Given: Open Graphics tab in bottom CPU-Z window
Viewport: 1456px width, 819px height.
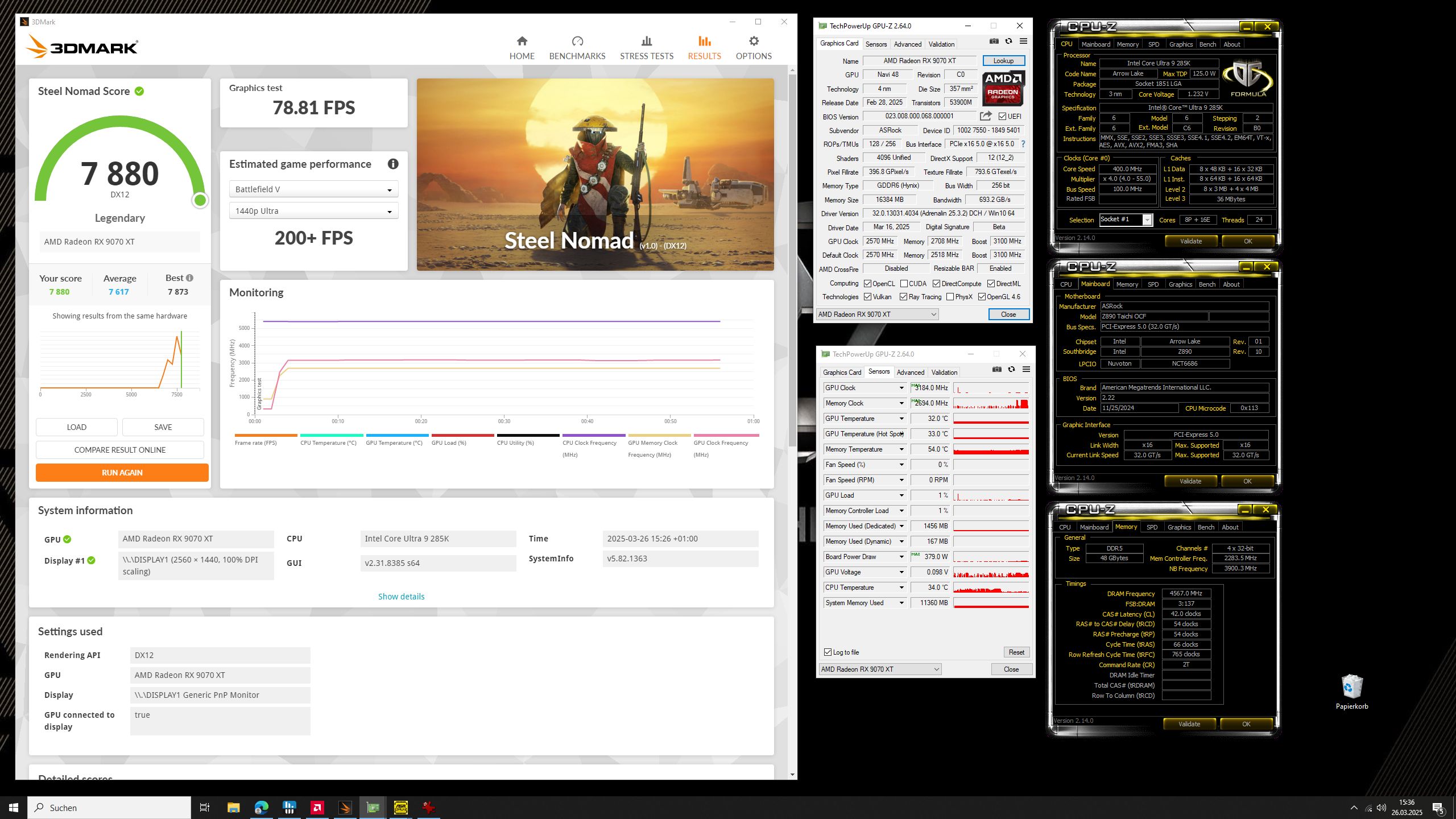Looking at the screenshot, I should tap(1179, 527).
